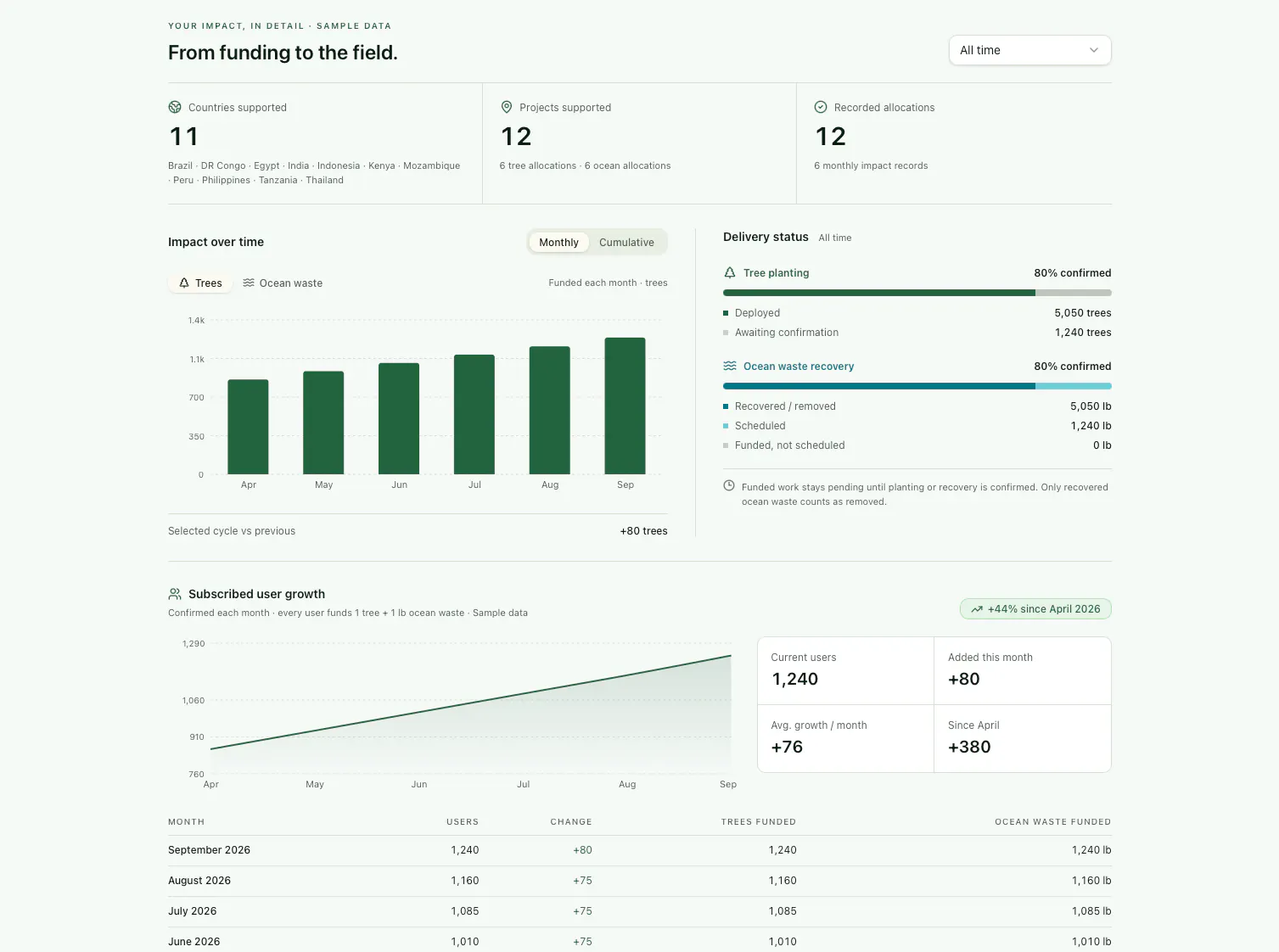
Task: Click the Jul bar in the Impact chart
Action: click(474, 414)
